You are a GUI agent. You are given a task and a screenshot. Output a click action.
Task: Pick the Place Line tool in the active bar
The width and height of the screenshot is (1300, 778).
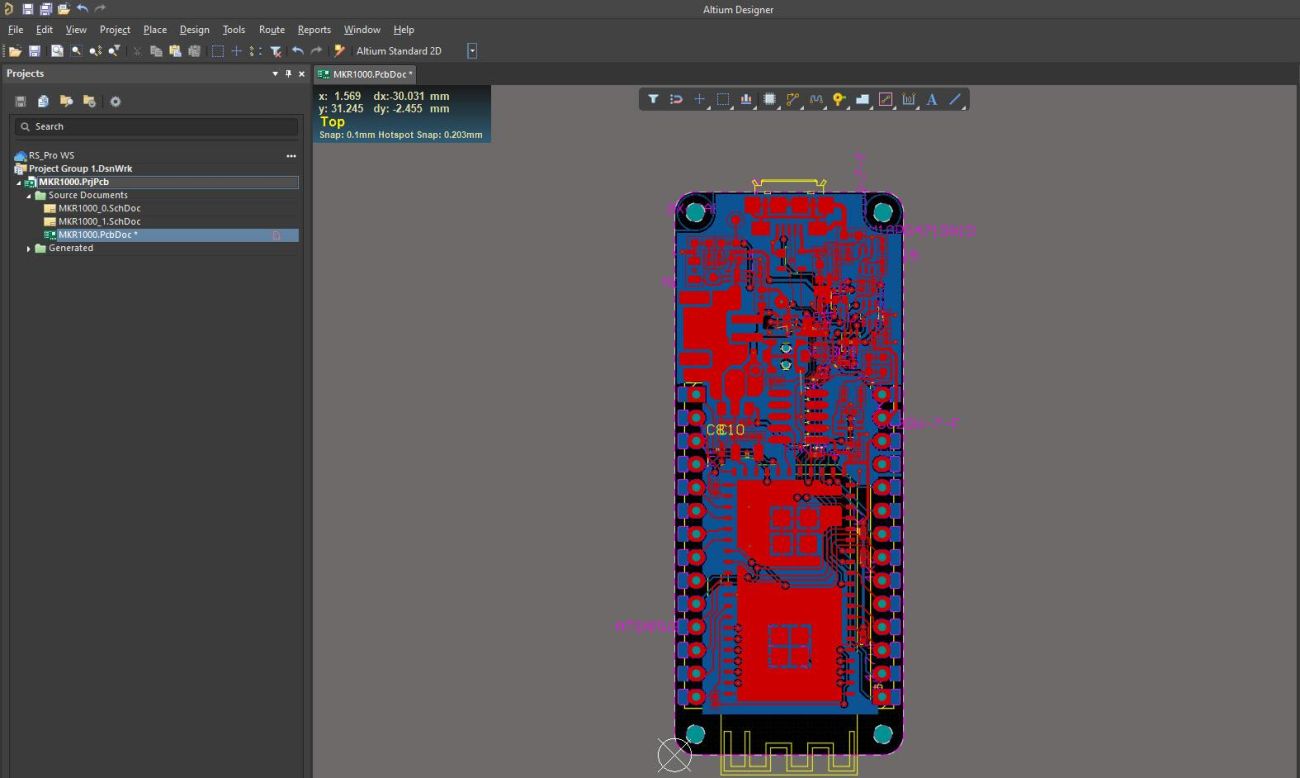coord(955,99)
